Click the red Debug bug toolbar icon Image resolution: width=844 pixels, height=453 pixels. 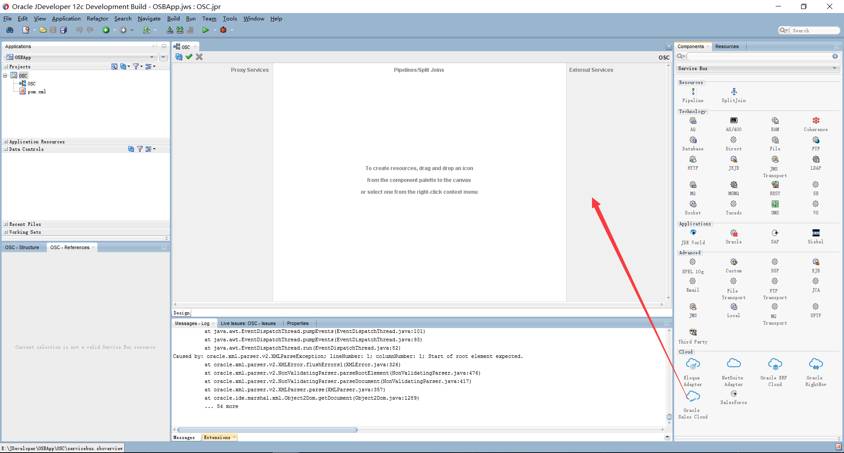223,30
